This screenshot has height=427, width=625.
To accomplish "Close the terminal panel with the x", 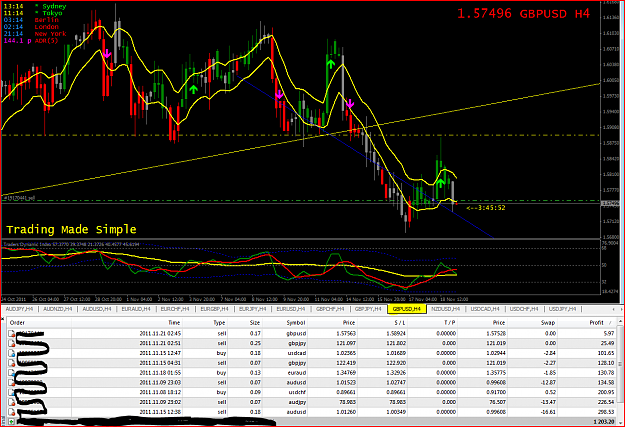I will (3, 319).
